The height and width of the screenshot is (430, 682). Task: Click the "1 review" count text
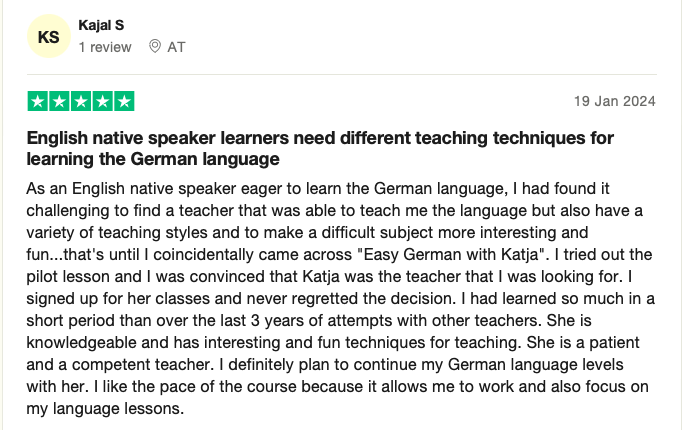(105, 47)
